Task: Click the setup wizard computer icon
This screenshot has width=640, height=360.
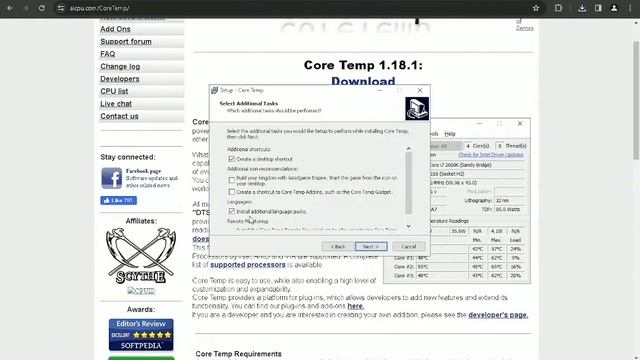Action: click(x=417, y=109)
